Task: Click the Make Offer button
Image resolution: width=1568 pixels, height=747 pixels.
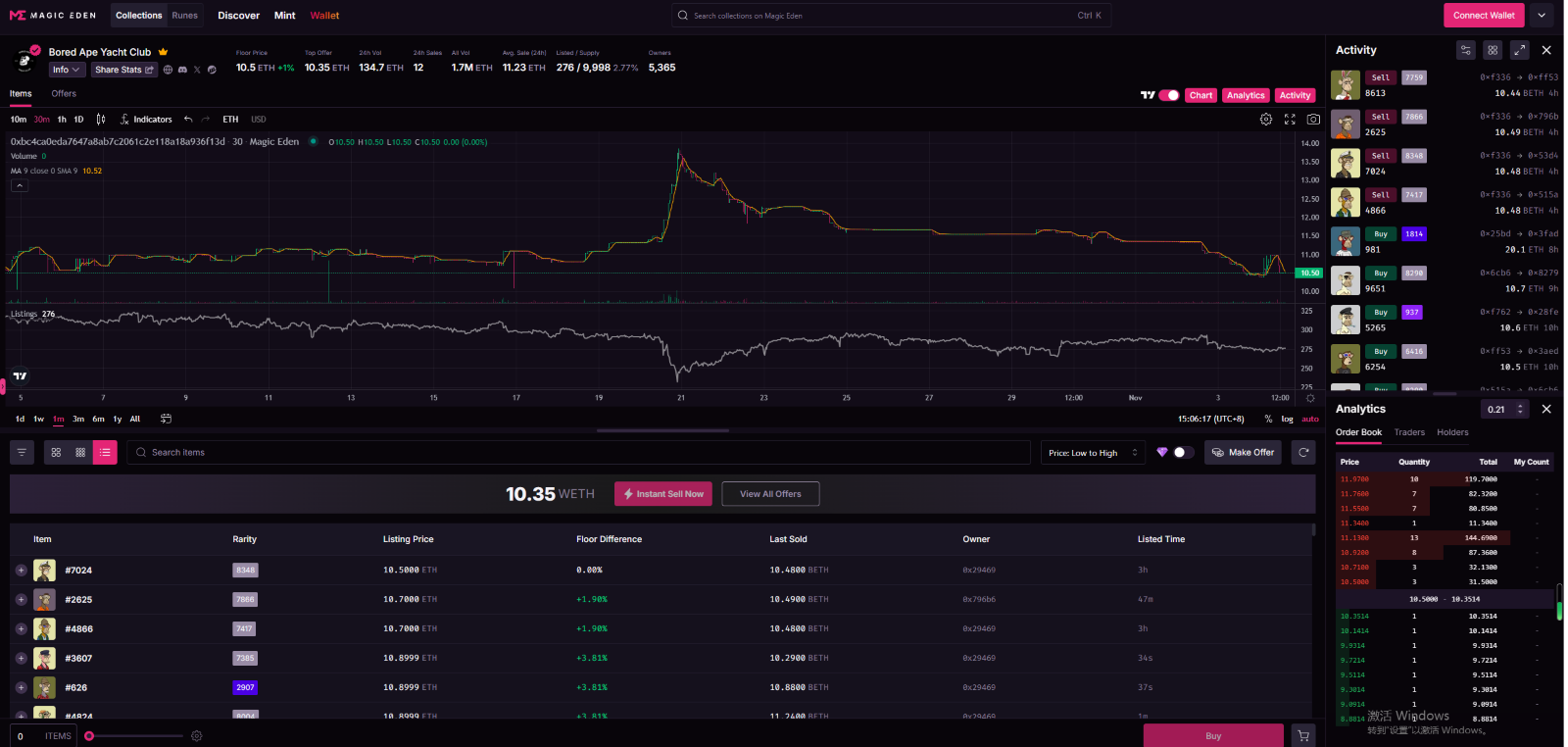Action: 1243,452
